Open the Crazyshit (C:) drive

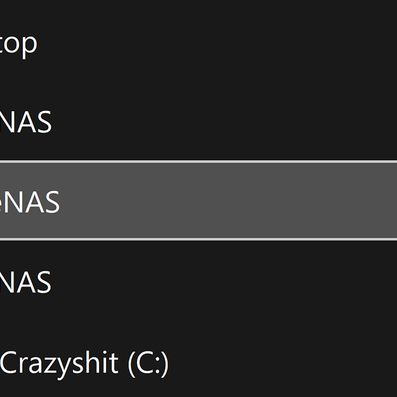(x=198, y=363)
